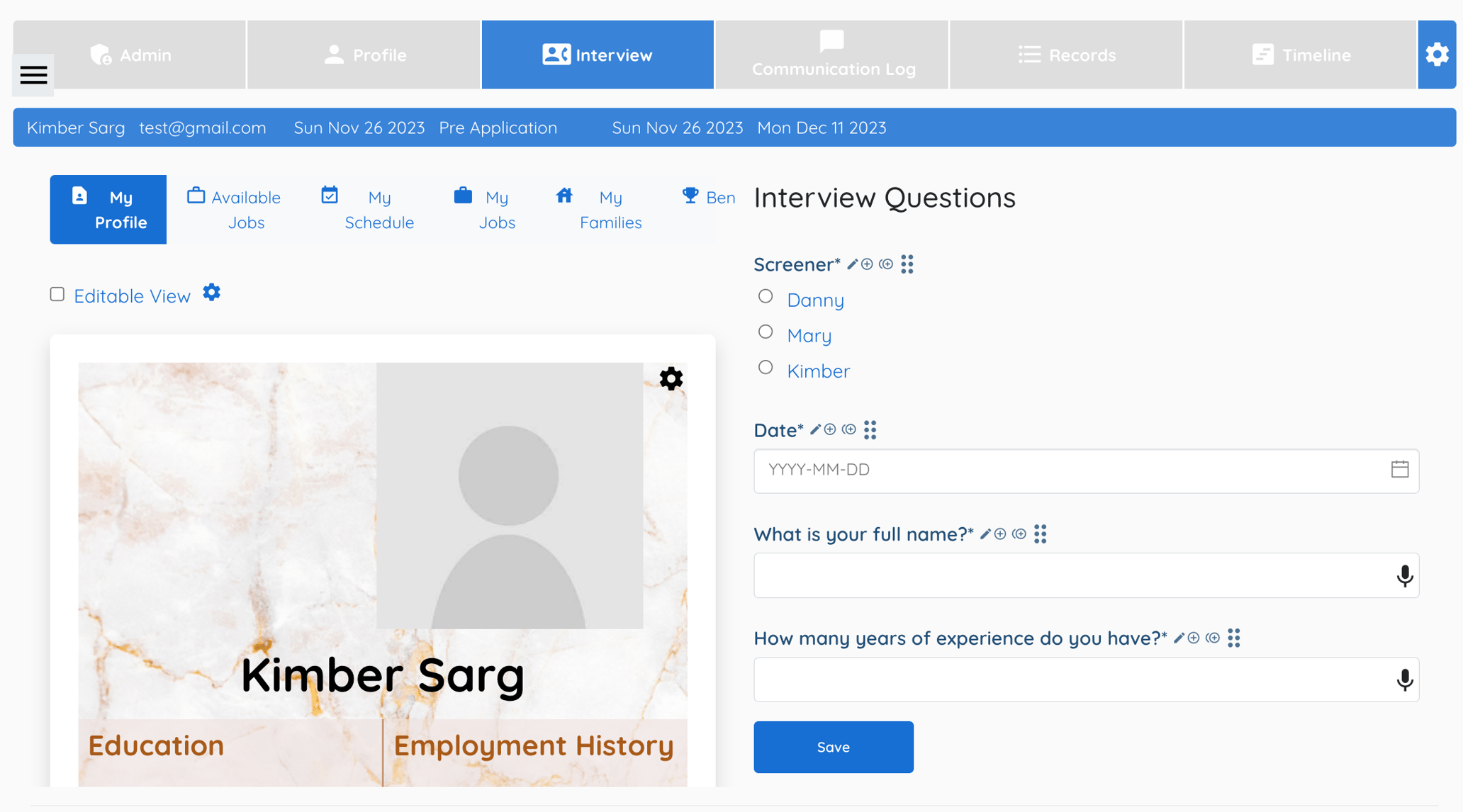
Task: Open the settings gear beside Editable View
Action: click(211, 291)
